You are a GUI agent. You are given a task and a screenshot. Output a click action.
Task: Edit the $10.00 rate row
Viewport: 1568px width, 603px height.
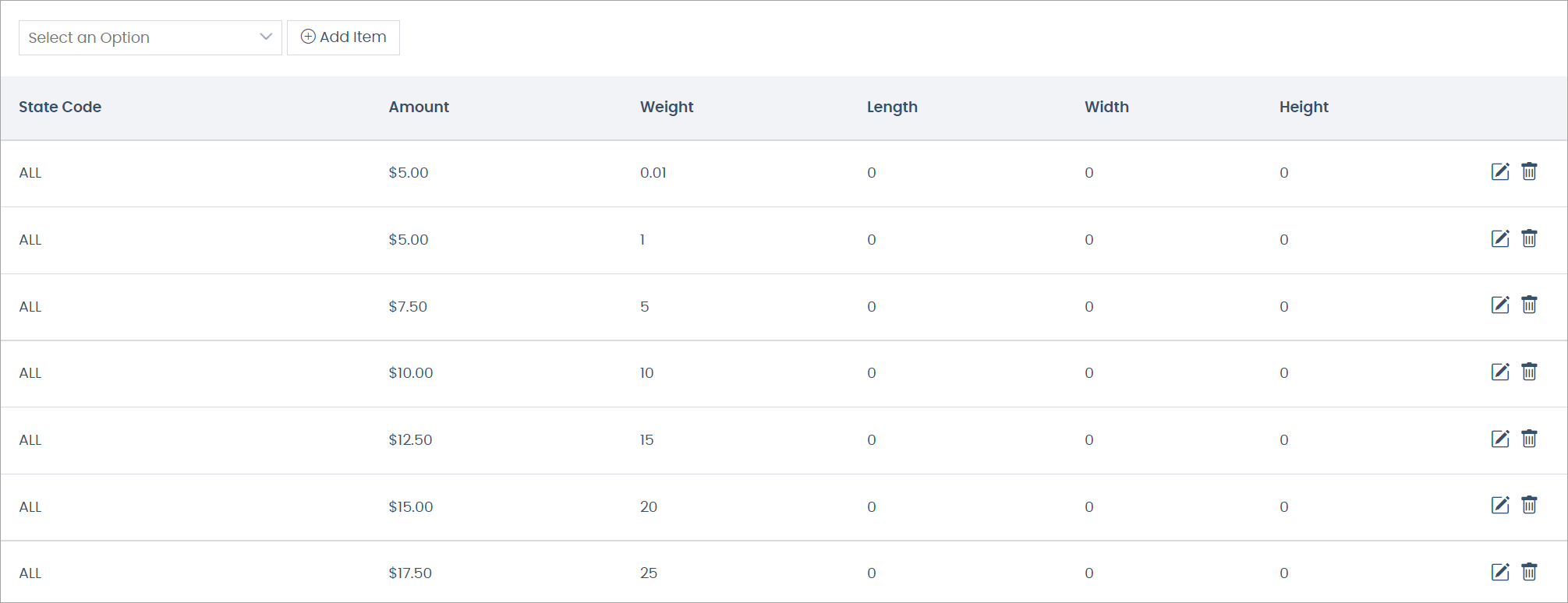coord(1500,372)
